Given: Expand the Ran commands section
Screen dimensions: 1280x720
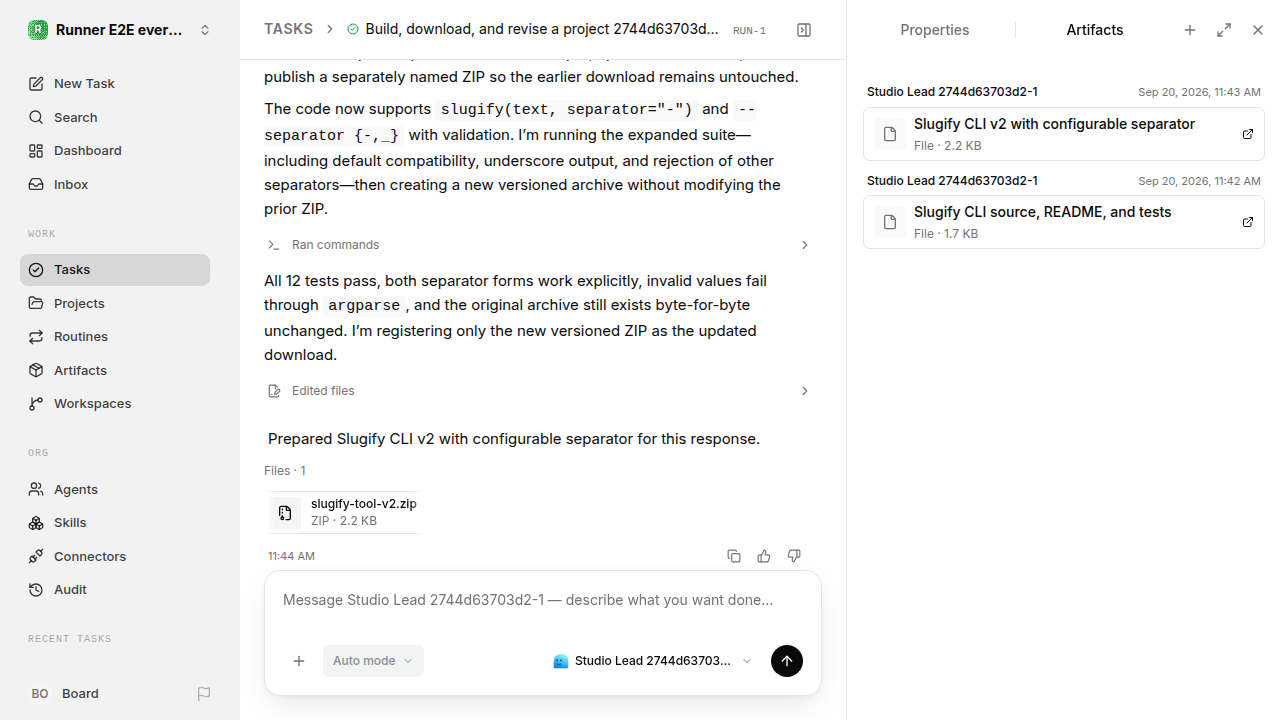Looking at the screenshot, I should (x=538, y=245).
